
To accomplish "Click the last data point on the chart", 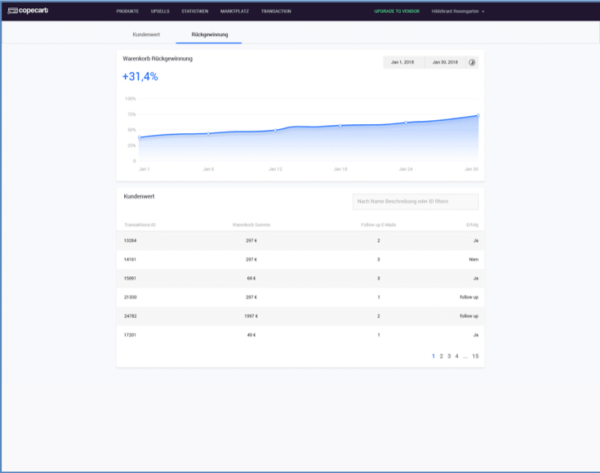I will click(x=478, y=115).
